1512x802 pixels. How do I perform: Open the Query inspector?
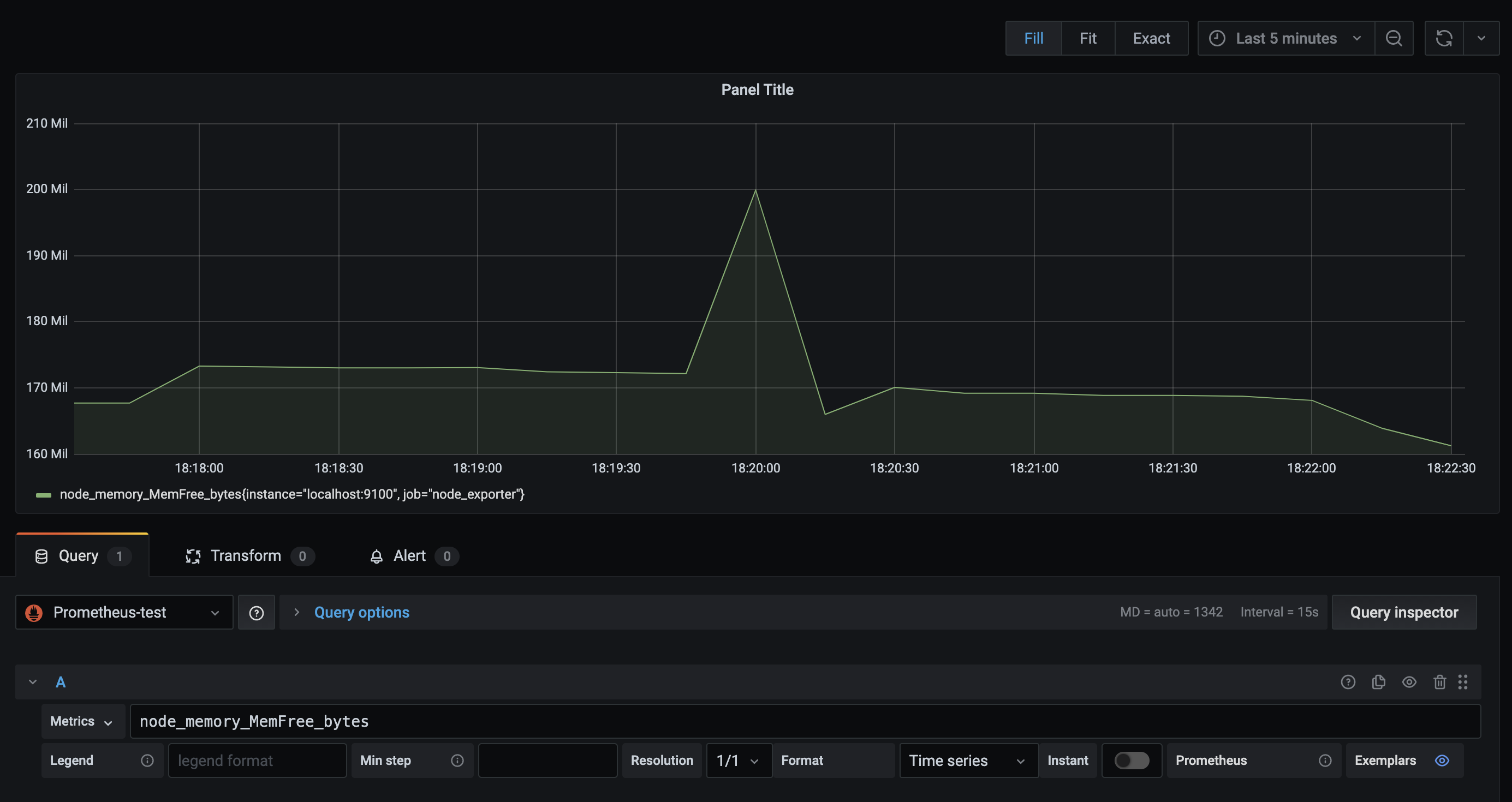click(x=1403, y=613)
